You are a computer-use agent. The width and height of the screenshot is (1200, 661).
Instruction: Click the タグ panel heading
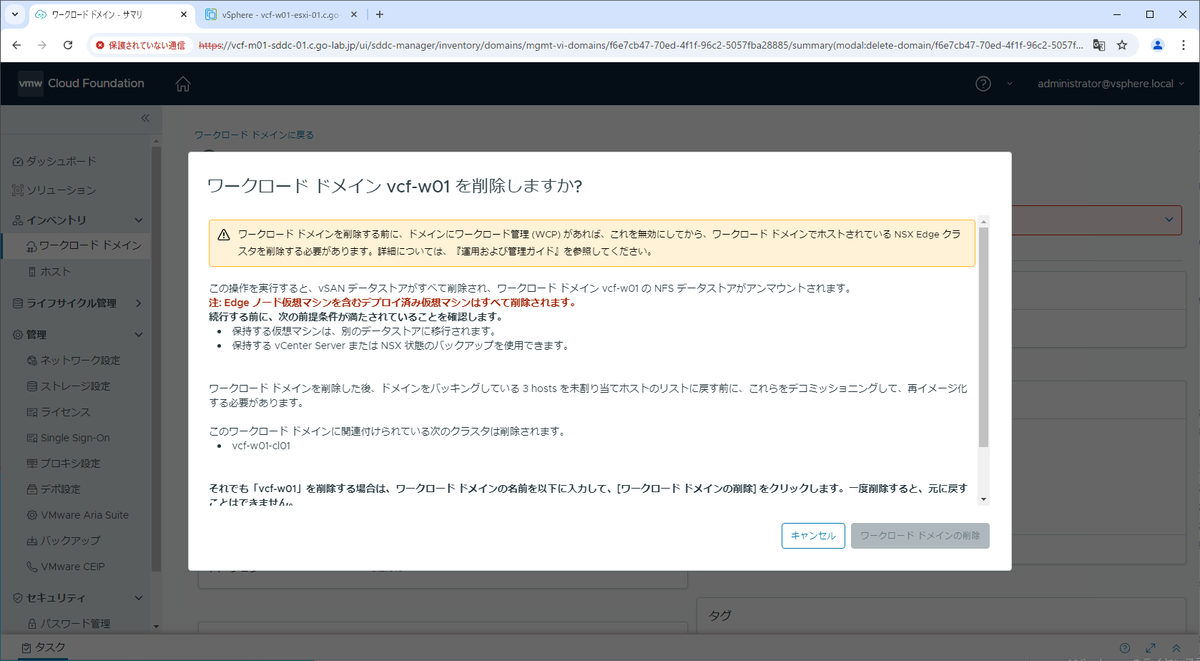(719, 615)
